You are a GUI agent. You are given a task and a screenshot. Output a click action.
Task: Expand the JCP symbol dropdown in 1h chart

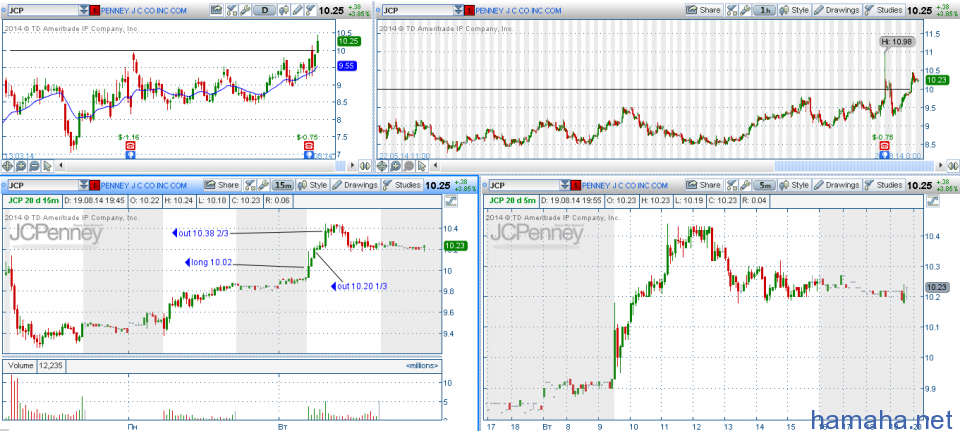coord(459,10)
